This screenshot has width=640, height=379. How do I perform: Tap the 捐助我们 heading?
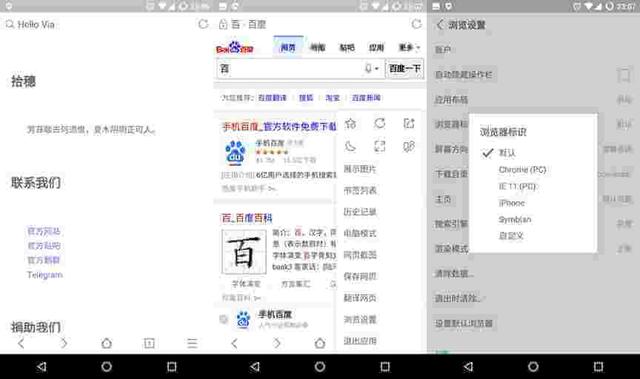36,327
